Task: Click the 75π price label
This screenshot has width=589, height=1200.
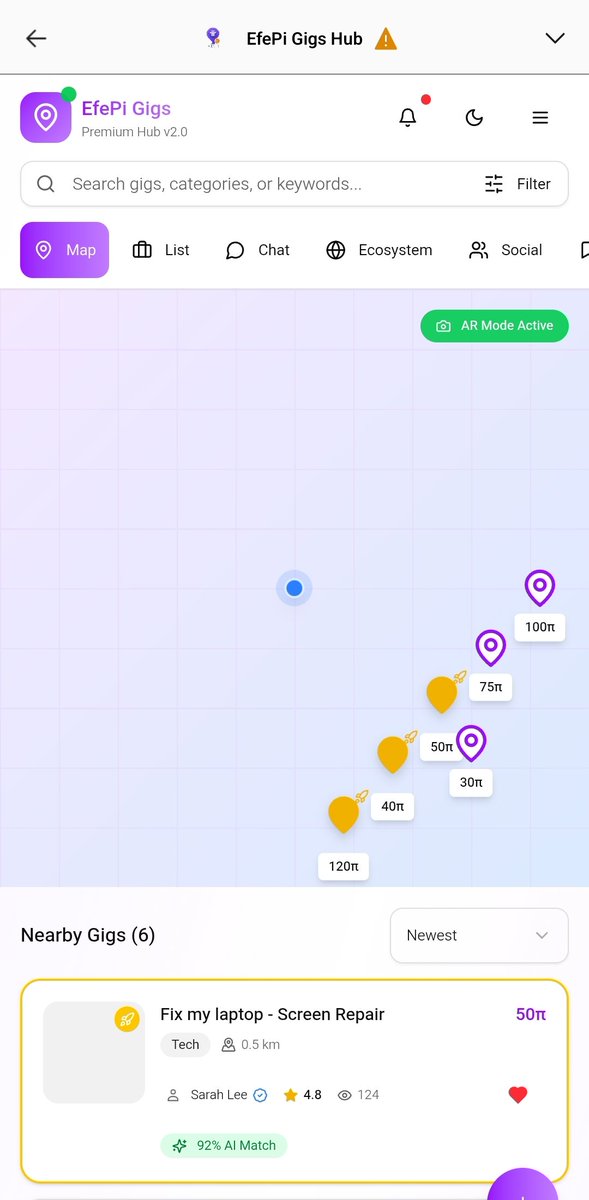Action: point(491,687)
